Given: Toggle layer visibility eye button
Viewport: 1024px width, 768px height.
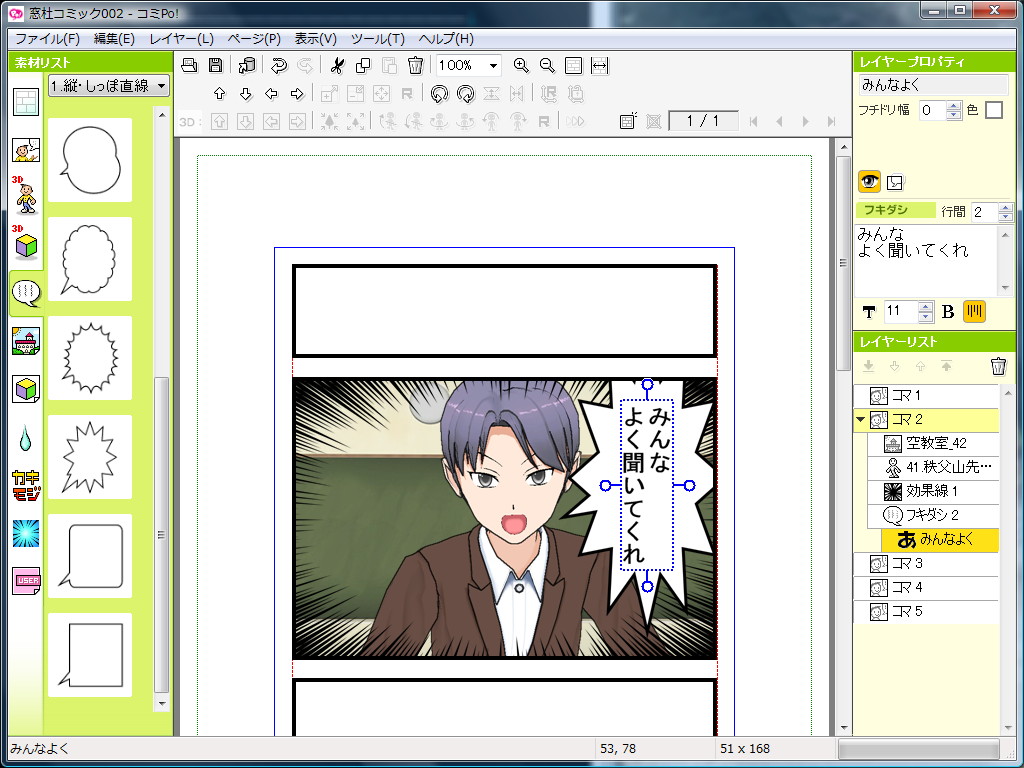Looking at the screenshot, I should (869, 182).
